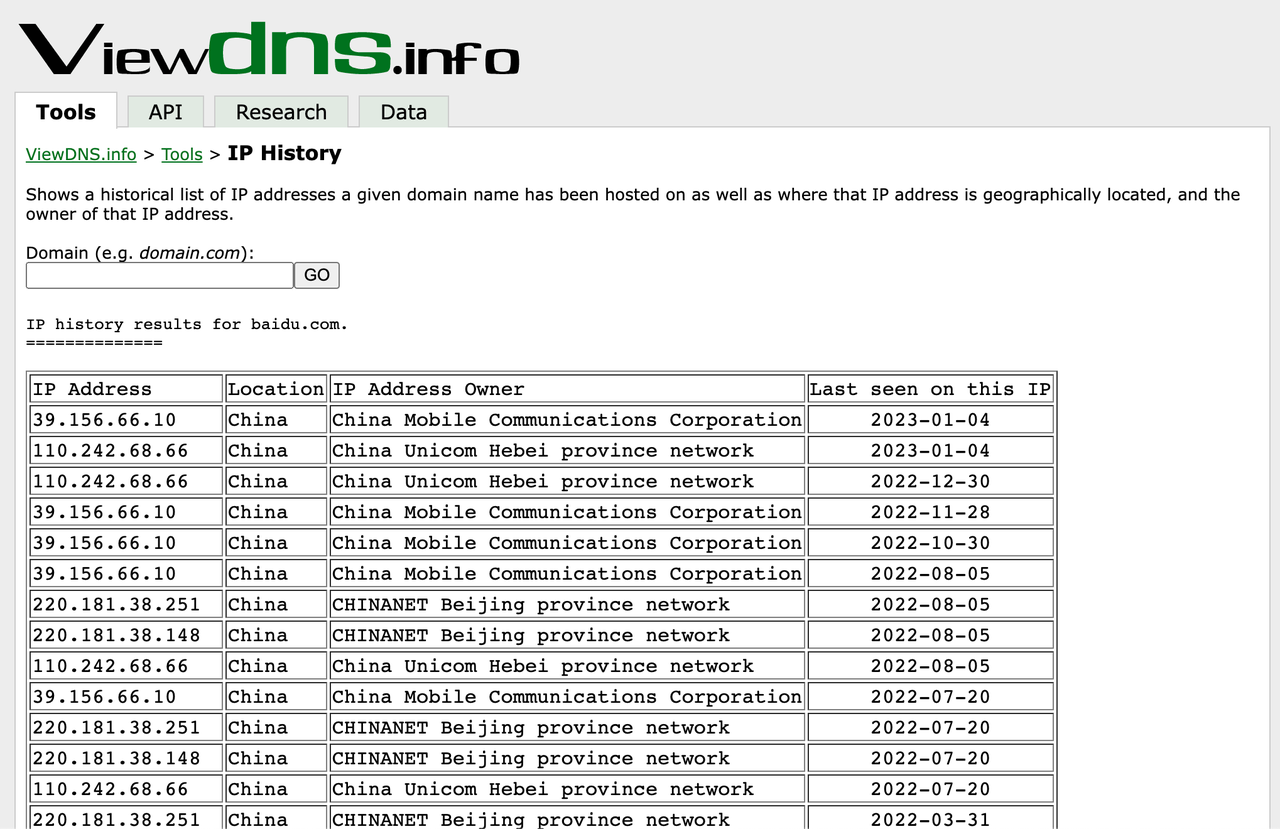This screenshot has height=829, width=1280.
Task: Select IP 220.181.38.148 in the 2022-08-05 row
Action: pyautogui.click(x=126, y=635)
